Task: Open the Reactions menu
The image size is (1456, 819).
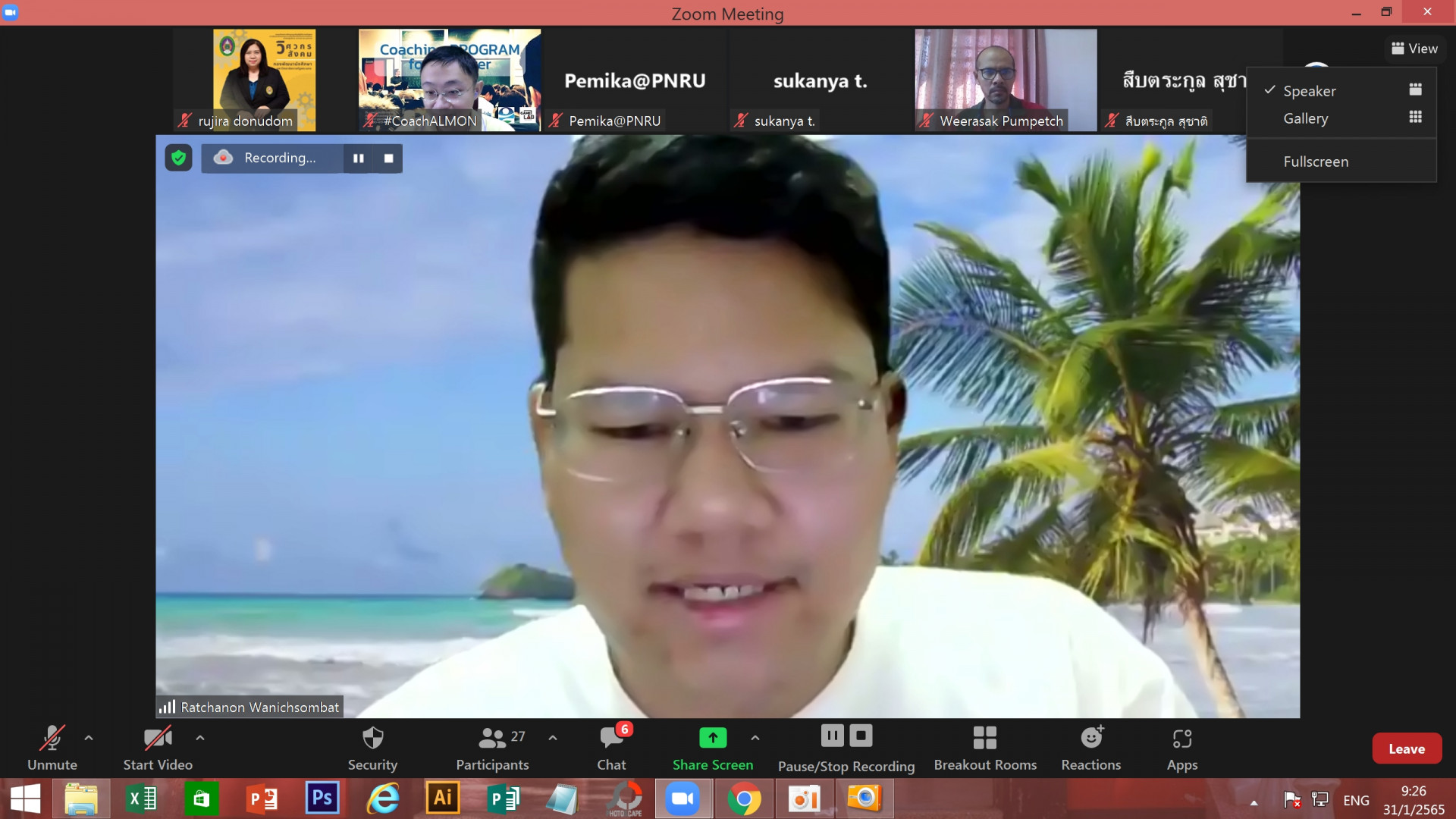Action: coord(1091,748)
